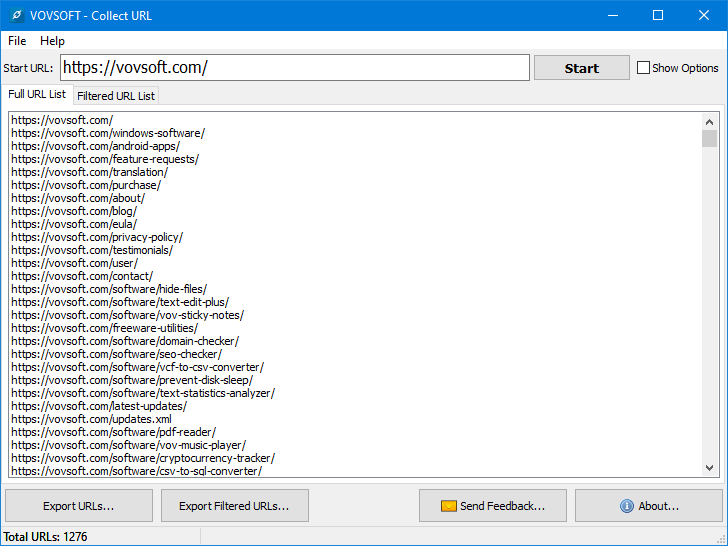Click Export Filtered URLs button
728x546 pixels.
point(234,506)
